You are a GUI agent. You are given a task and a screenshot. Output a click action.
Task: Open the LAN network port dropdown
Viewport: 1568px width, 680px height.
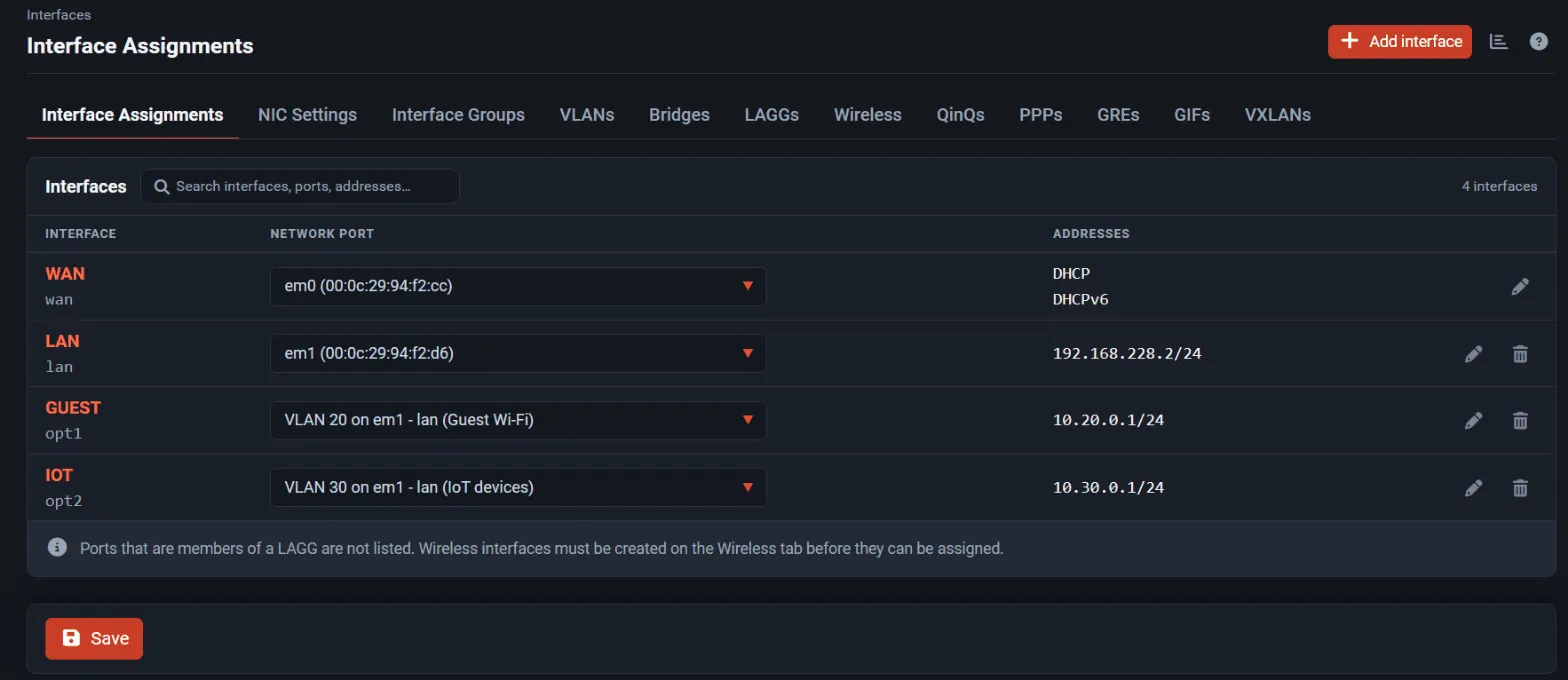518,353
